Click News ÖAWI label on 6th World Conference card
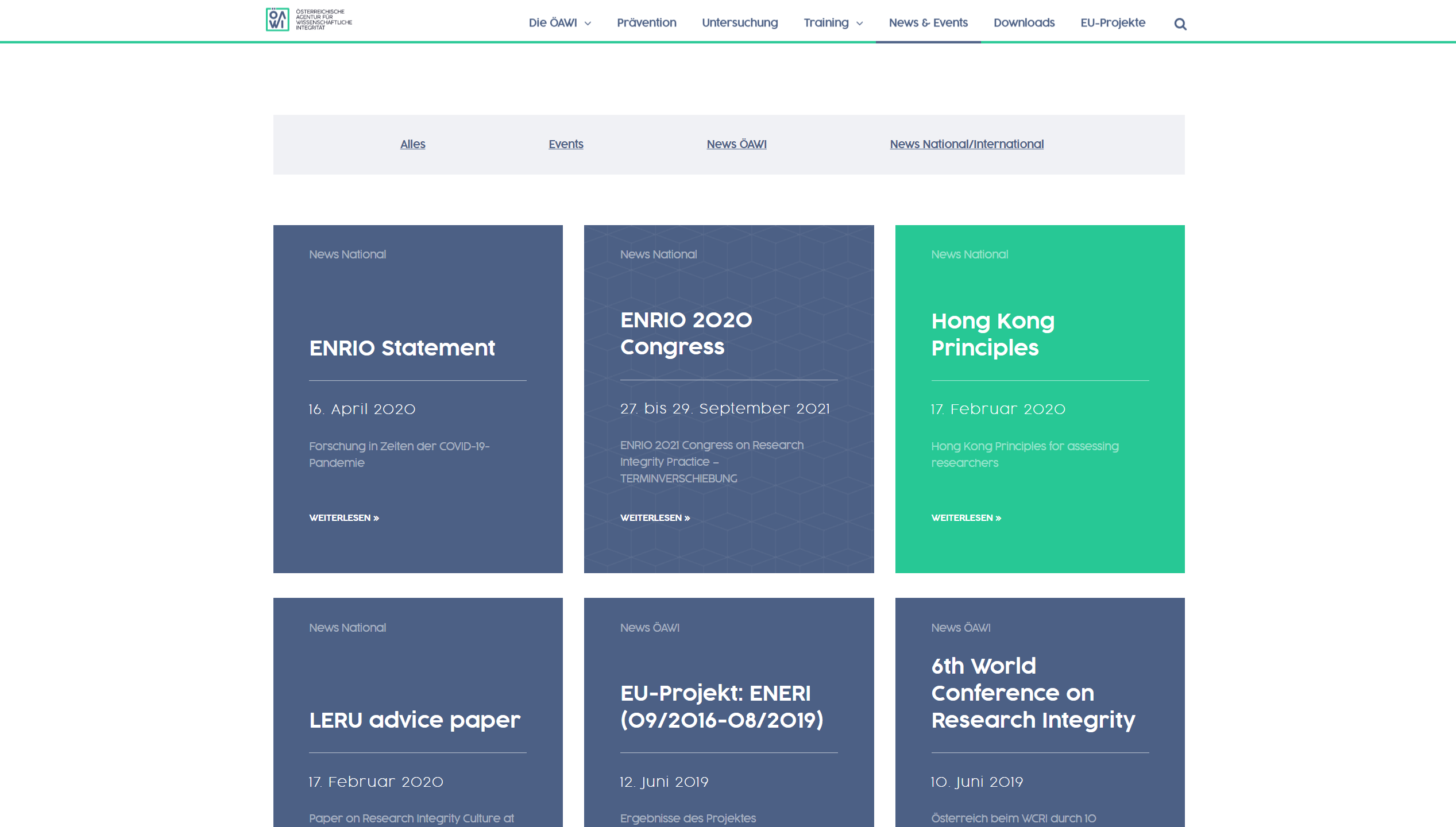 [x=961, y=628]
